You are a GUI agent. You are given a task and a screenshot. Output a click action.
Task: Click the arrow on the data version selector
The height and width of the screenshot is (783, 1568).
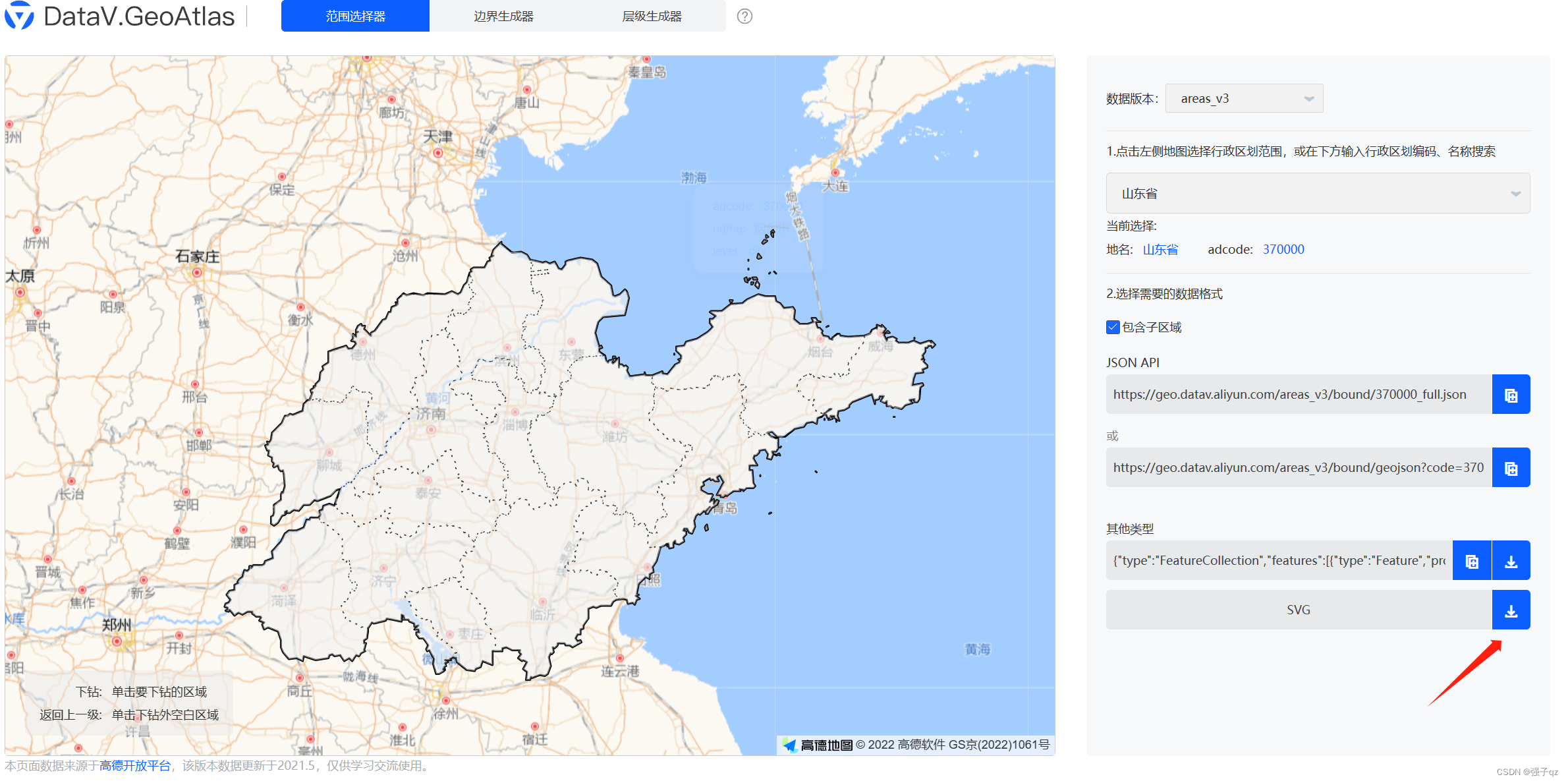[x=1309, y=99]
